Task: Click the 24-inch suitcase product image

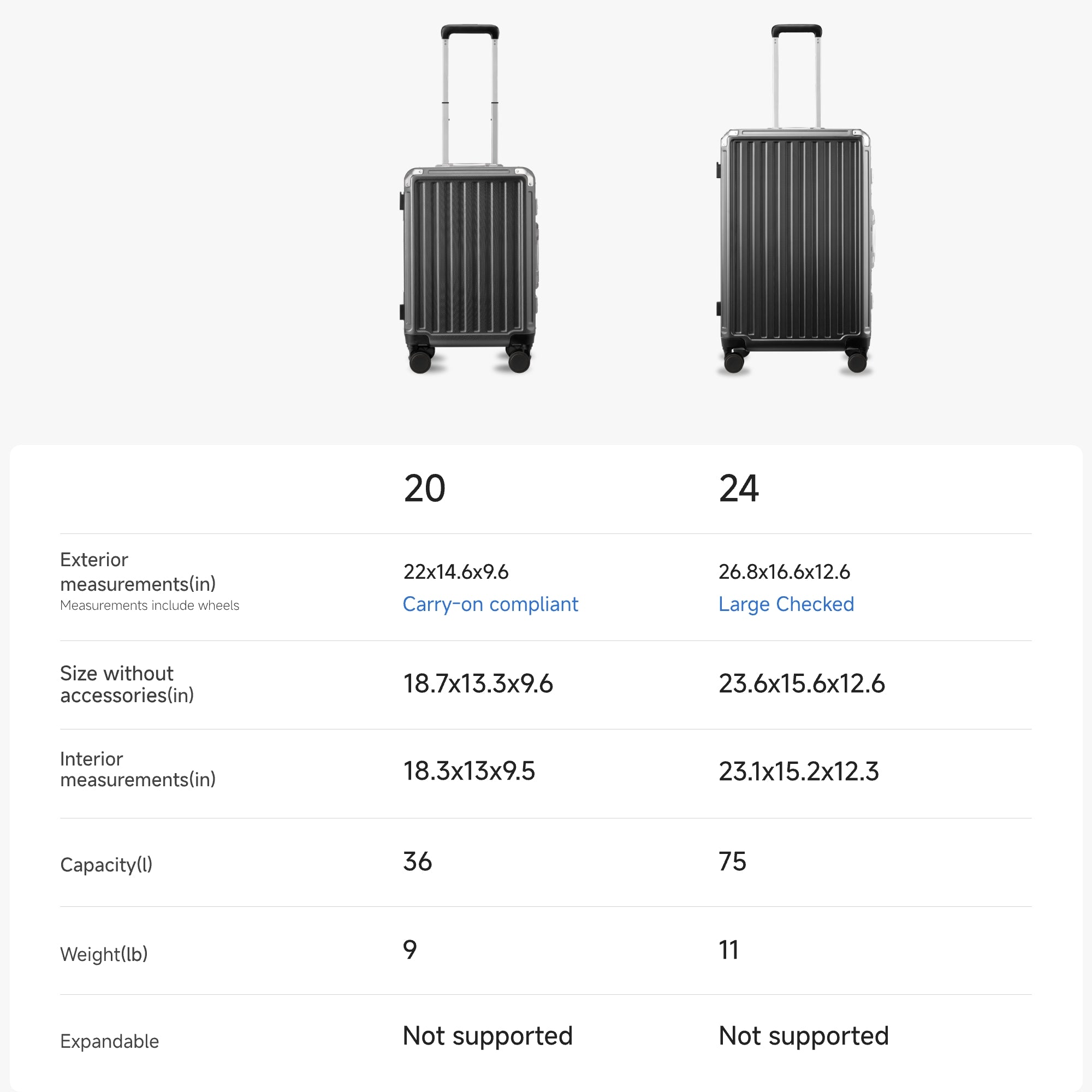Action: 796,226
